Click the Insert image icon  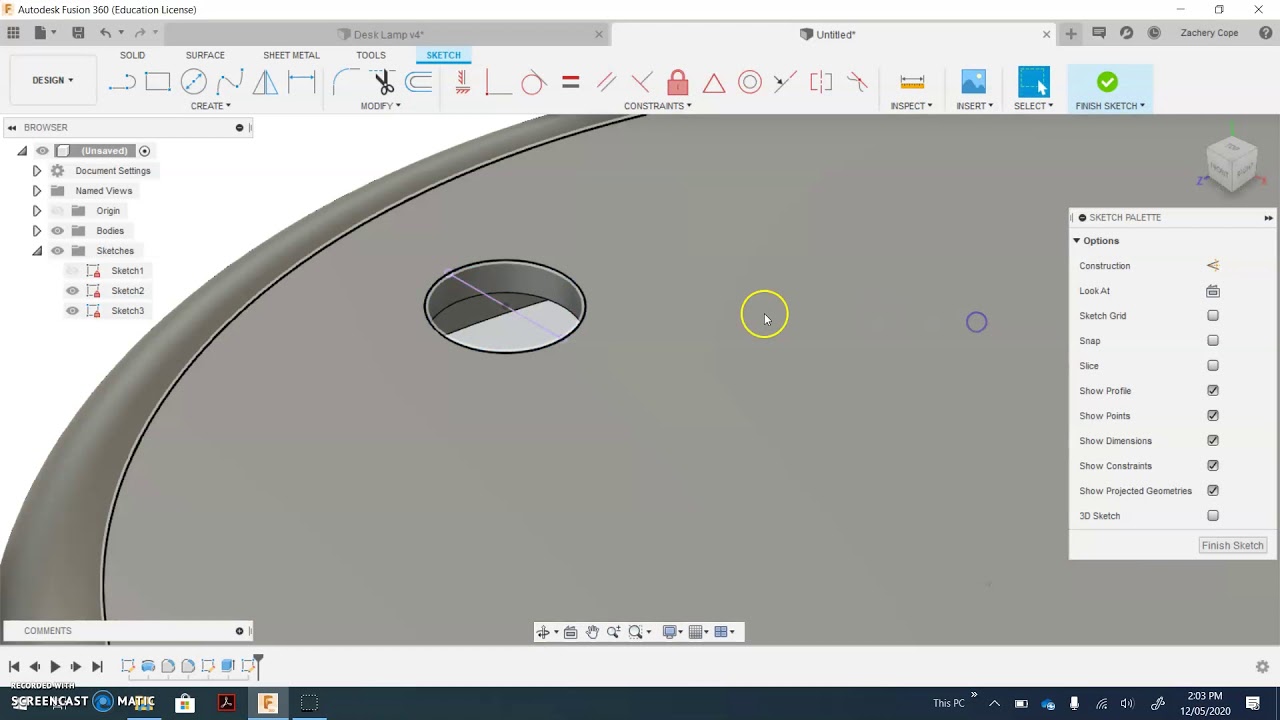click(x=973, y=82)
